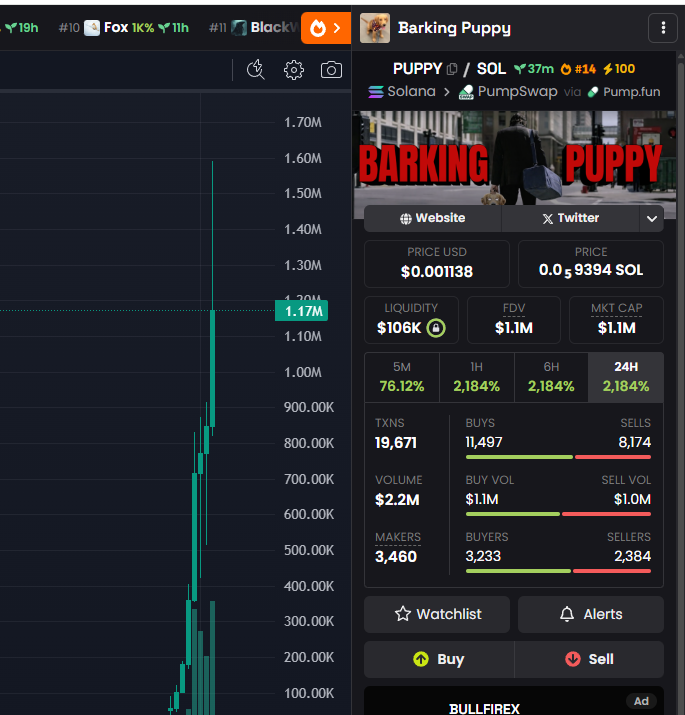Click the MKT CAP $1.1M box
This screenshot has height=715, width=685.
[617, 320]
